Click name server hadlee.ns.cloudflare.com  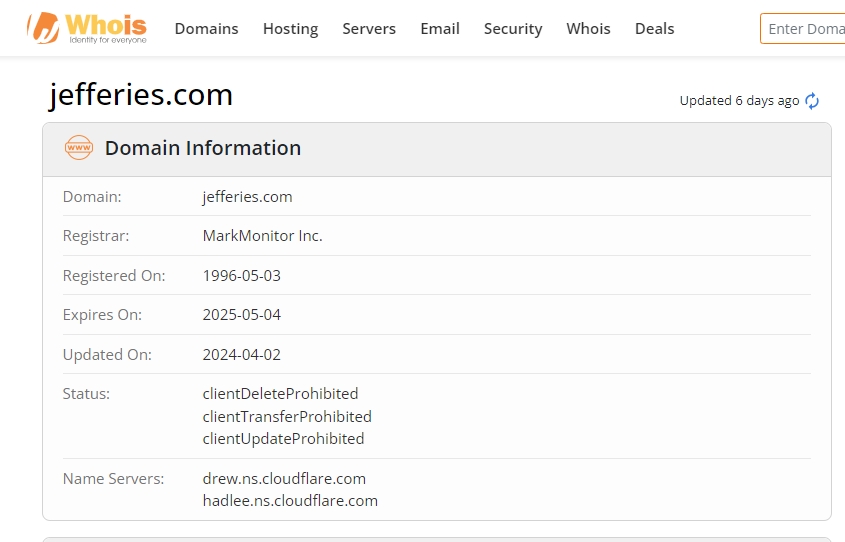coord(290,501)
